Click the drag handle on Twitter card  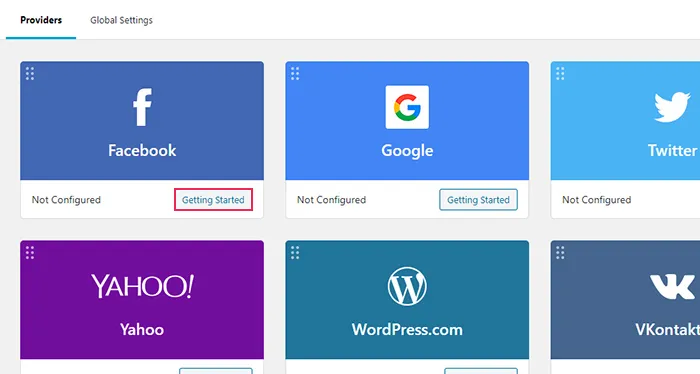[560, 74]
